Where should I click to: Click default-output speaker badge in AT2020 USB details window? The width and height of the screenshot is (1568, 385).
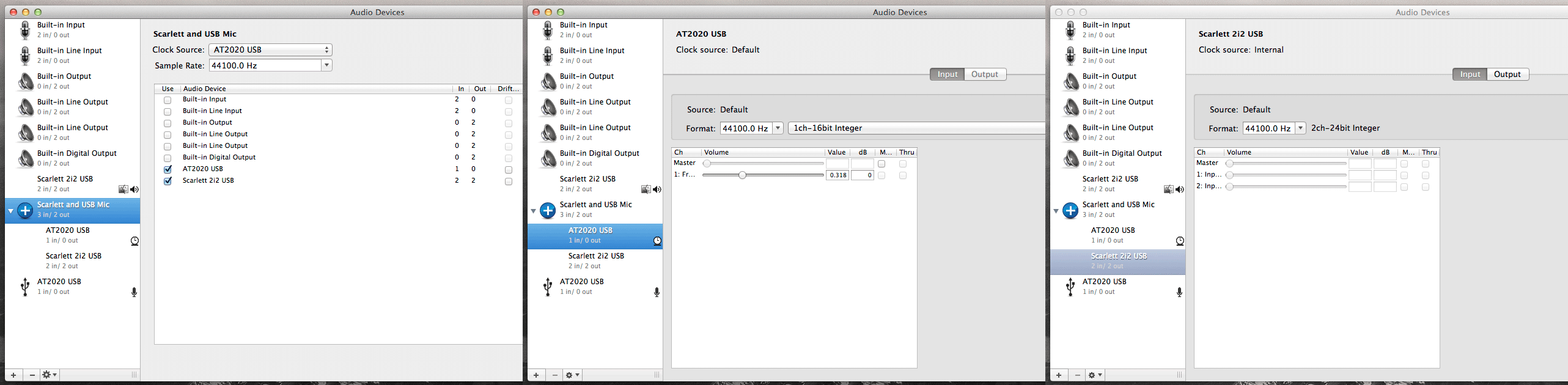(x=657, y=189)
